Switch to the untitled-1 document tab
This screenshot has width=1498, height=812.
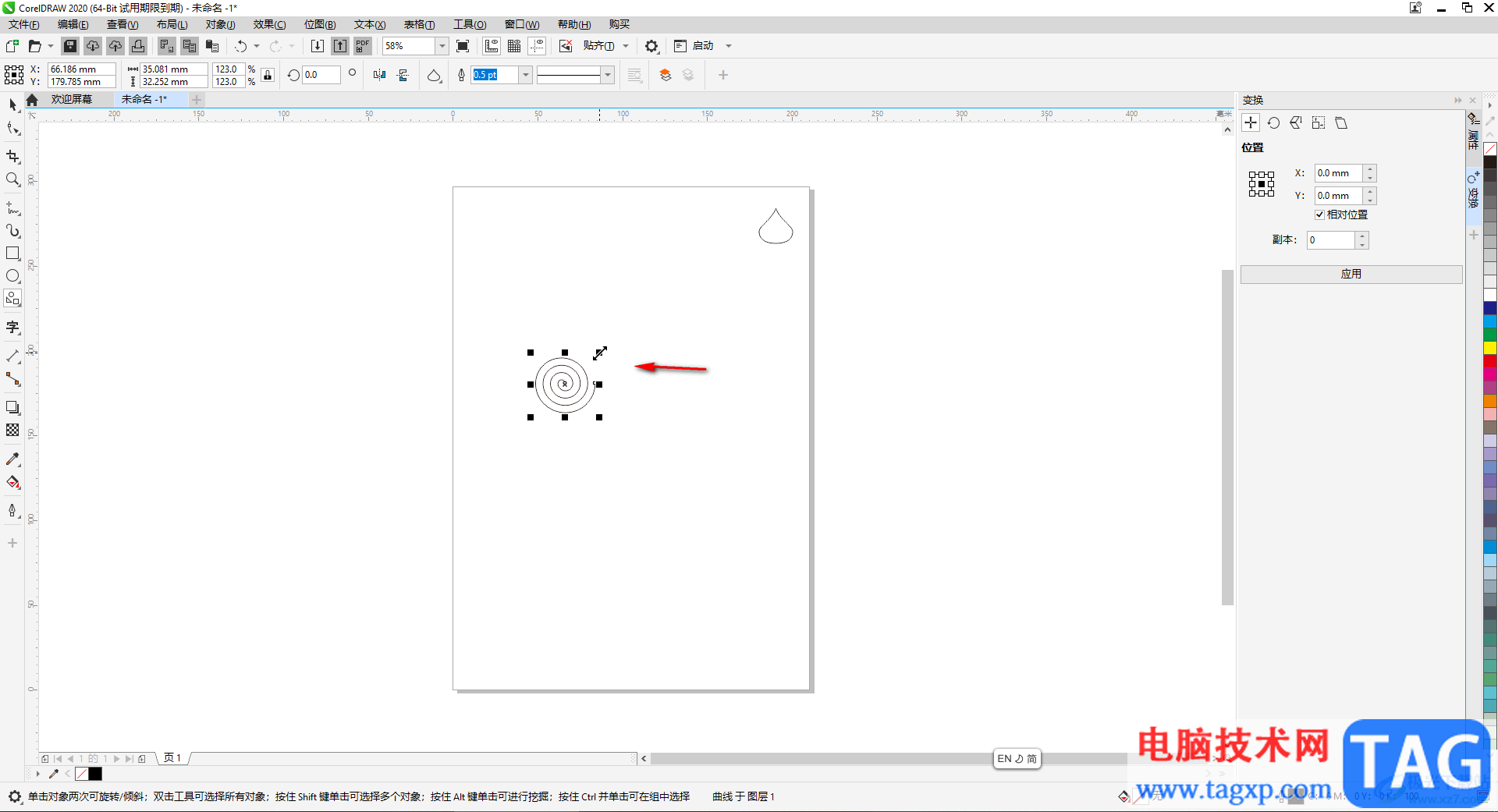[x=144, y=99]
